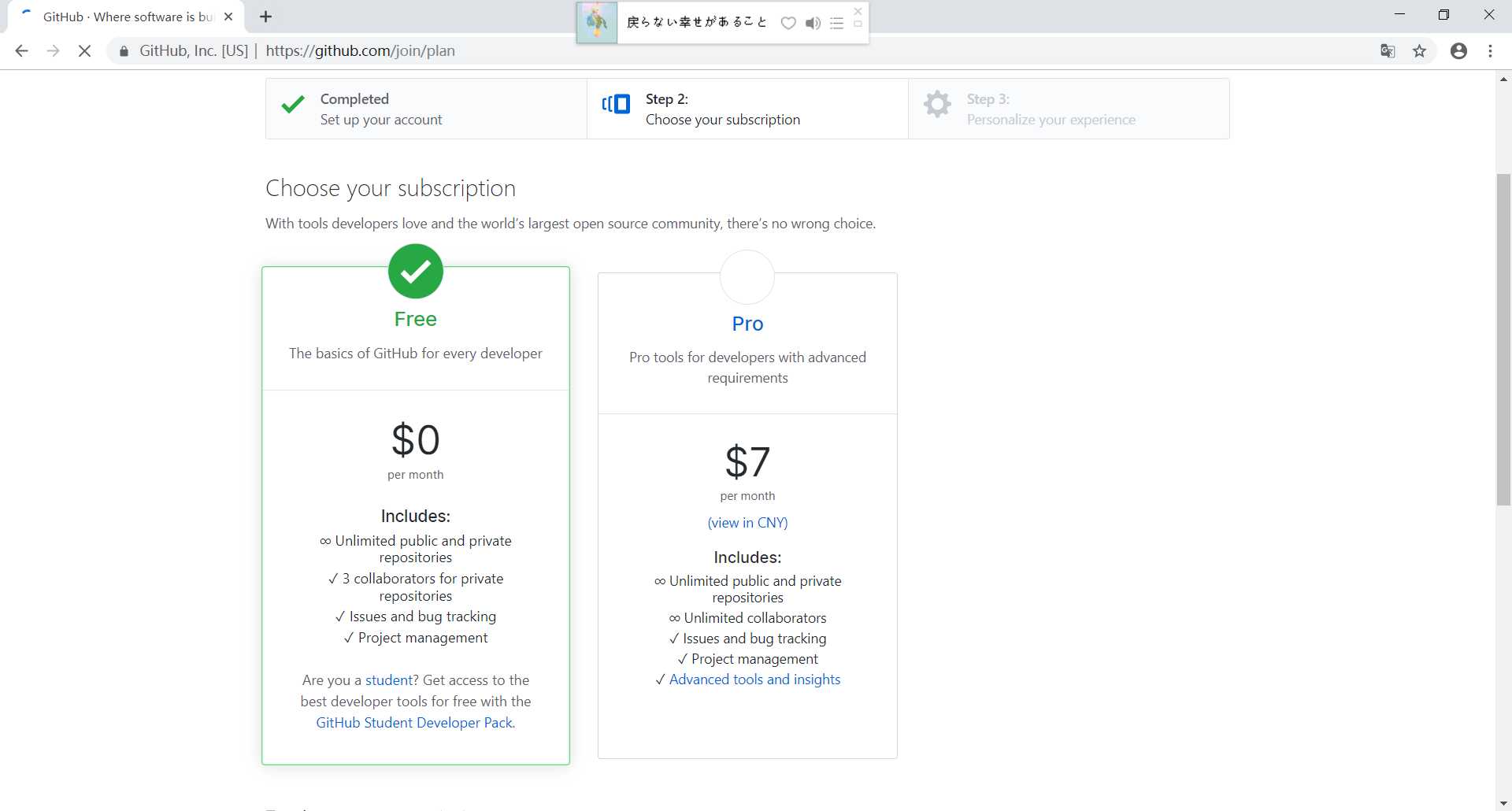Image resolution: width=1512 pixels, height=811 pixels.
Task: Open GitHub Student Developer Pack link
Action: [416, 723]
